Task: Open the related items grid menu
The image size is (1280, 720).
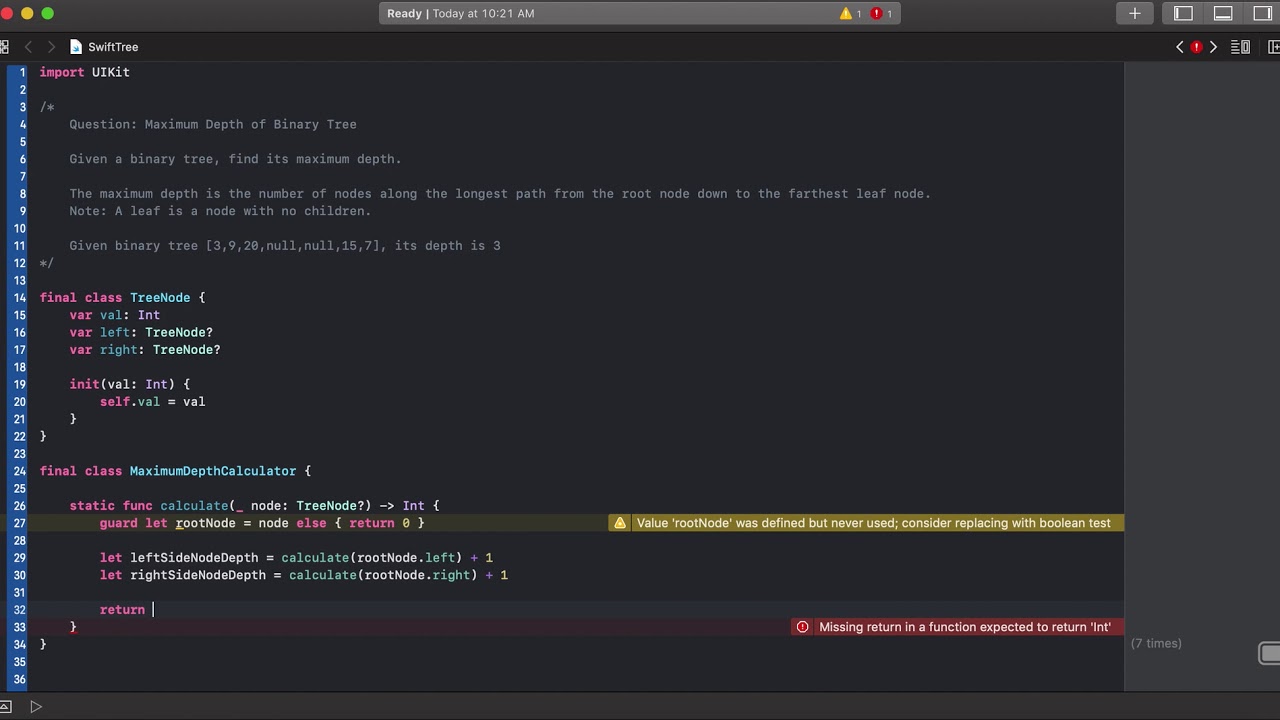Action: click(x=4, y=47)
